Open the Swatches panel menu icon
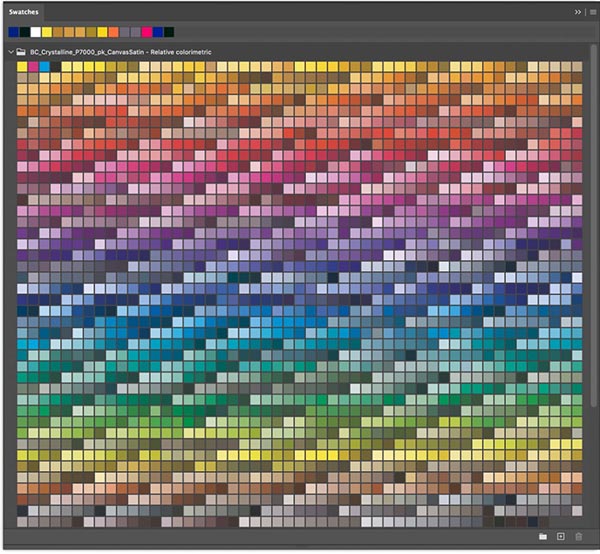600x554 pixels. (593, 12)
